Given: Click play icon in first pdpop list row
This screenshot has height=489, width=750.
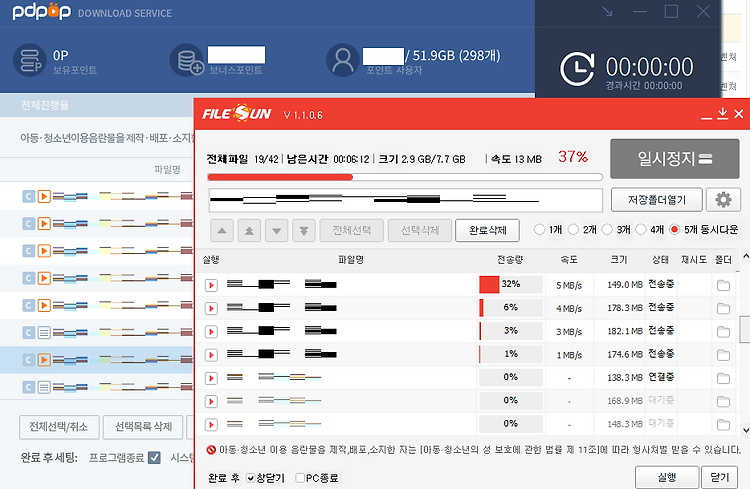Looking at the screenshot, I should pyautogui.click(x=44, y=196).
